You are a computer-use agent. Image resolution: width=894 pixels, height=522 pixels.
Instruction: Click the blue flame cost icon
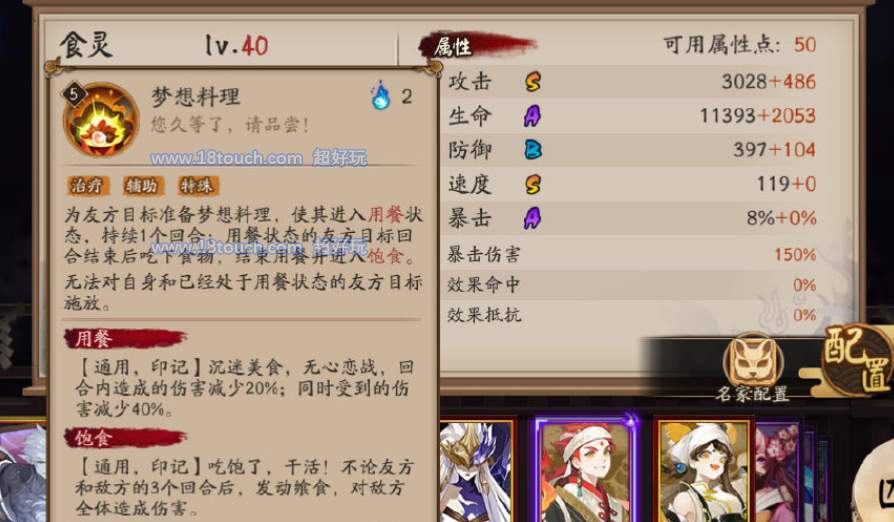[380, 96]
